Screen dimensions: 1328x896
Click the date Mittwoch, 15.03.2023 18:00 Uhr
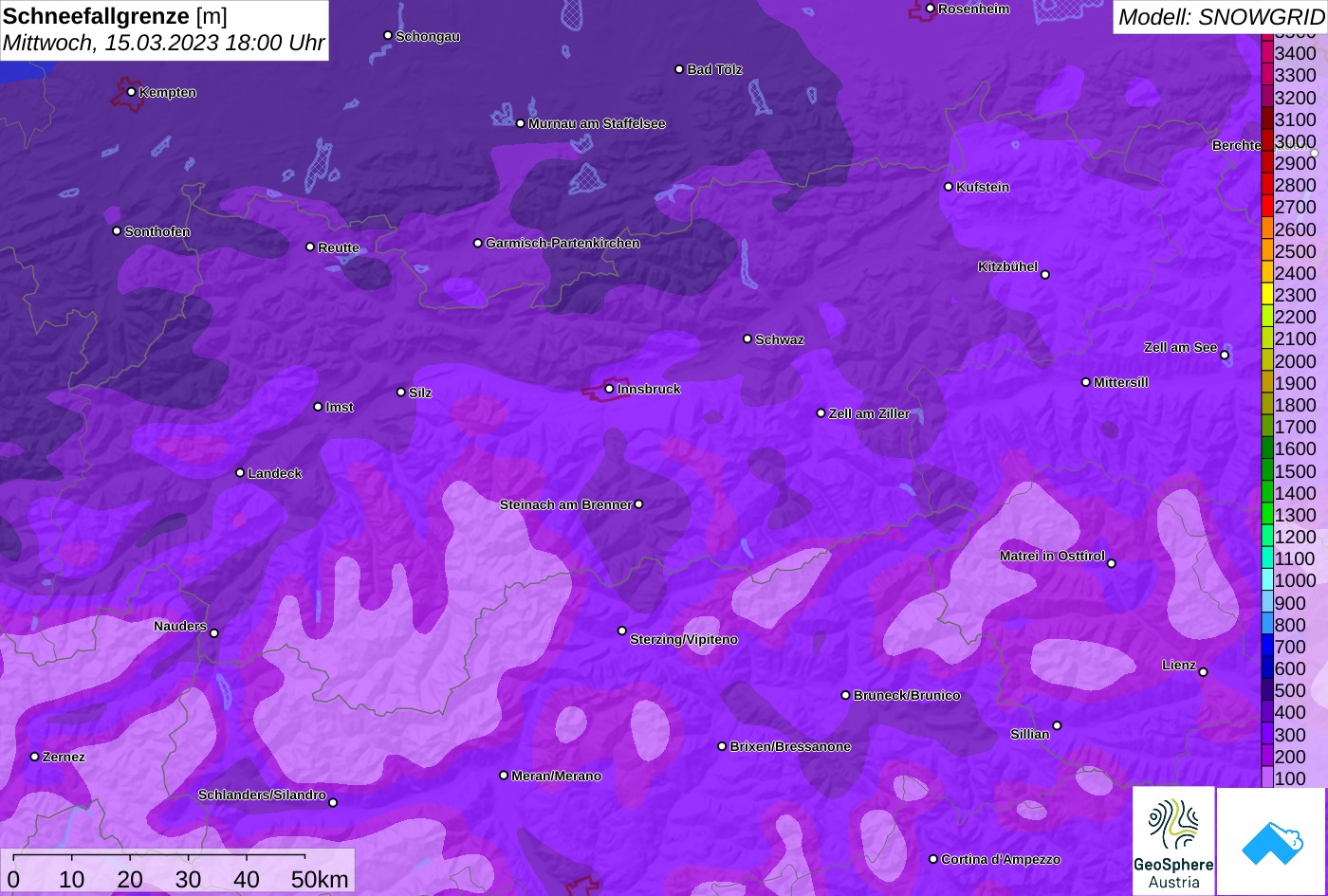tap(163, 44)
